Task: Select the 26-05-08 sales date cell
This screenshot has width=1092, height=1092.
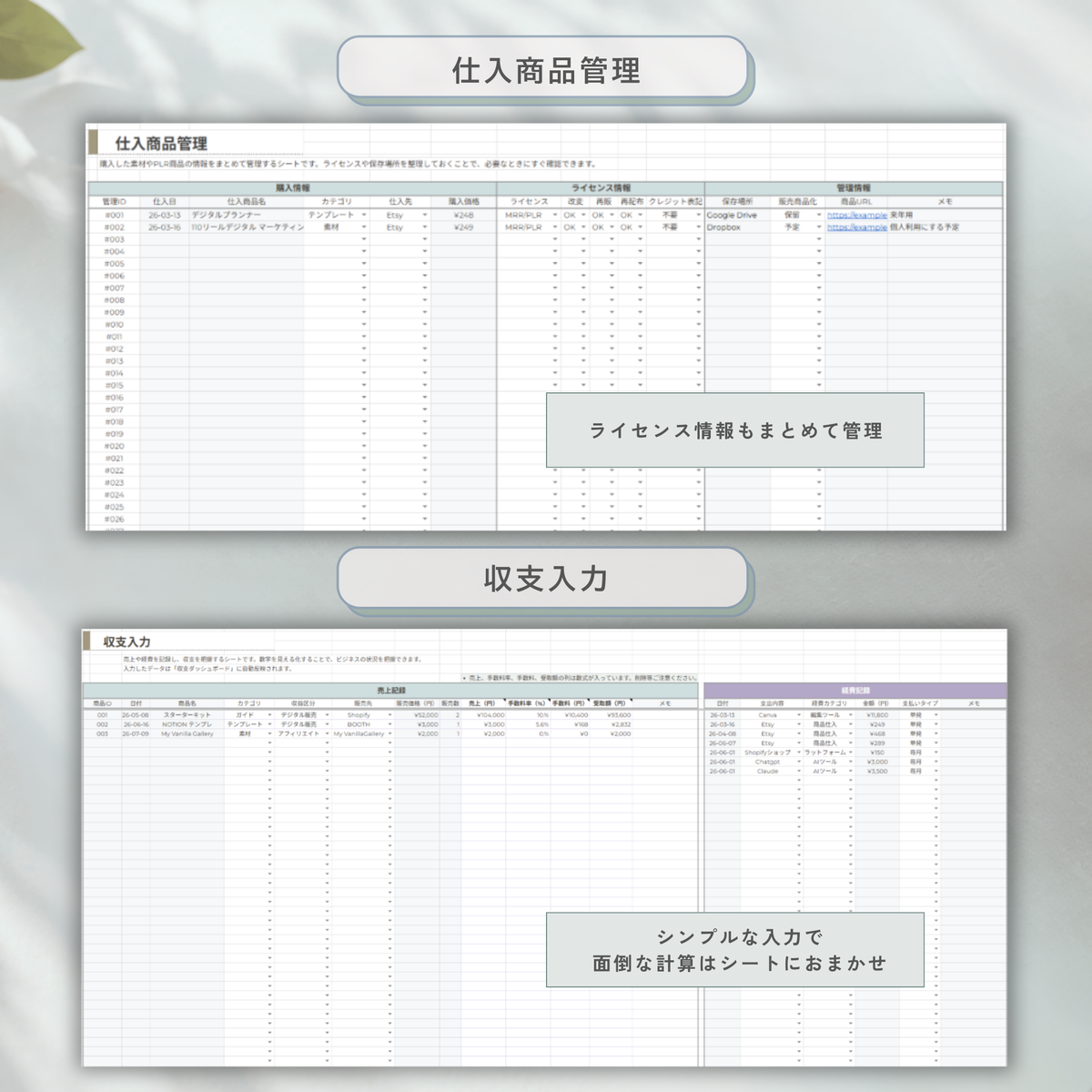Action: [136, 715]
